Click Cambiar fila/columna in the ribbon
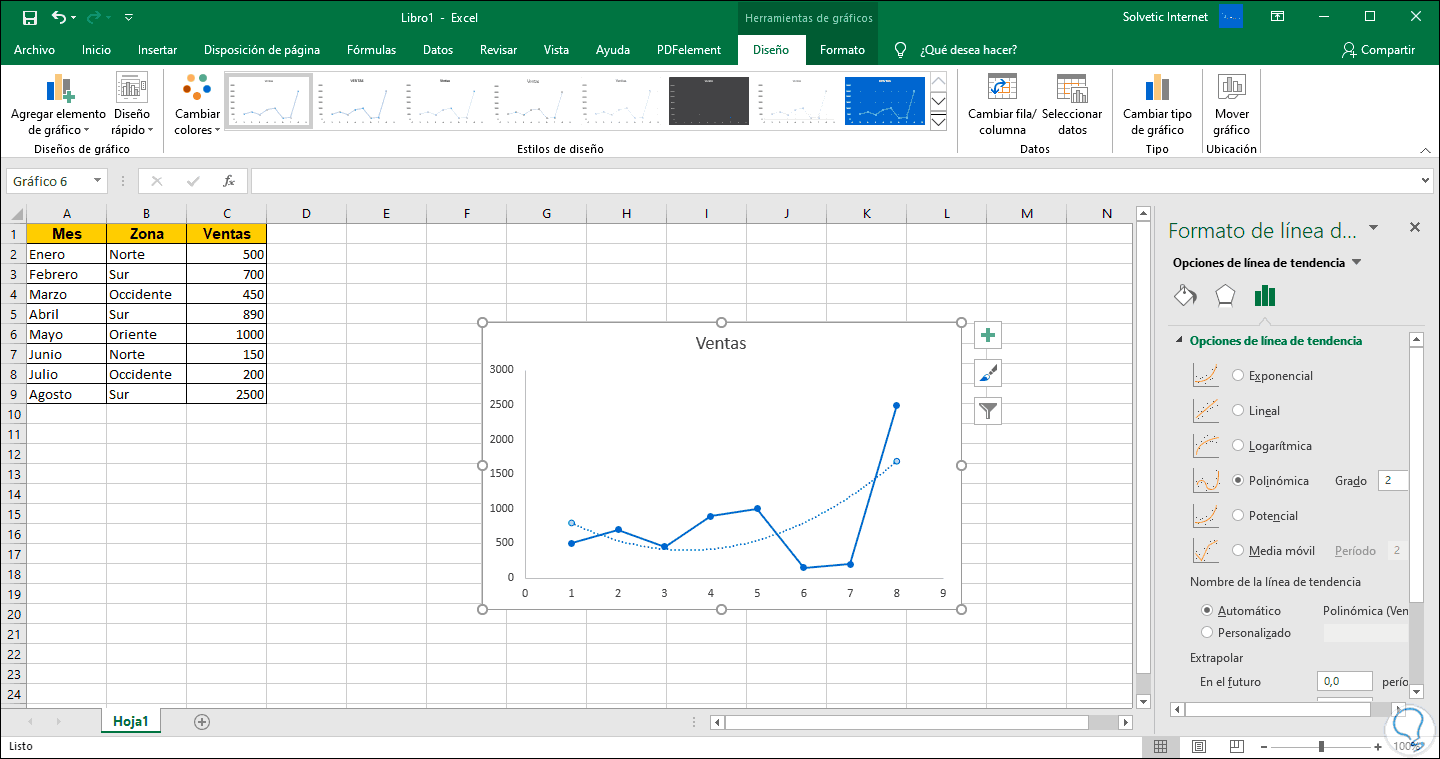The height and width of the screenshot is (759, 1440). click(1002, 104)
